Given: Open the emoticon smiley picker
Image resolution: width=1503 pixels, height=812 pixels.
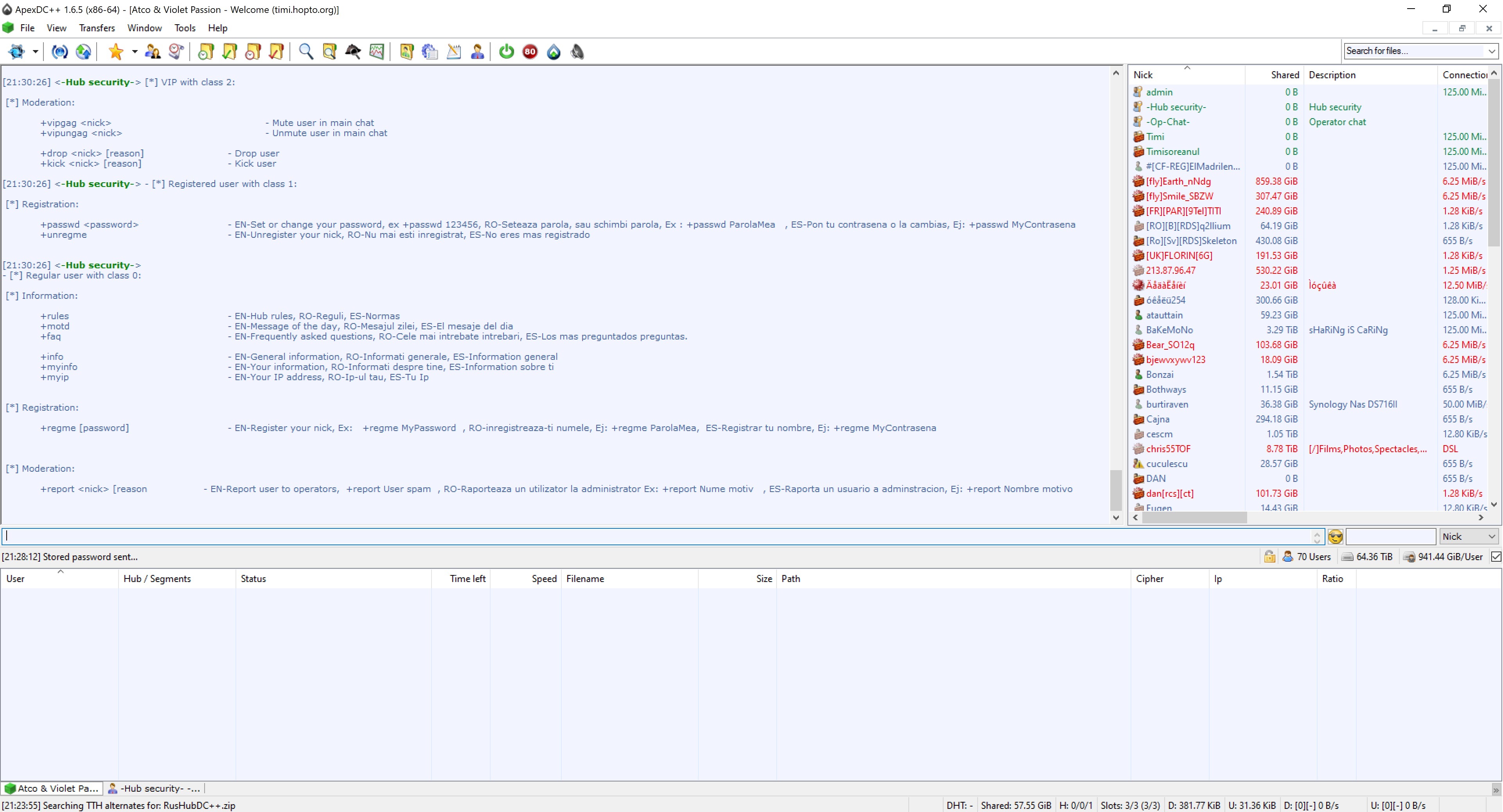Looking at the screenshot, I should coord(1335,537).
